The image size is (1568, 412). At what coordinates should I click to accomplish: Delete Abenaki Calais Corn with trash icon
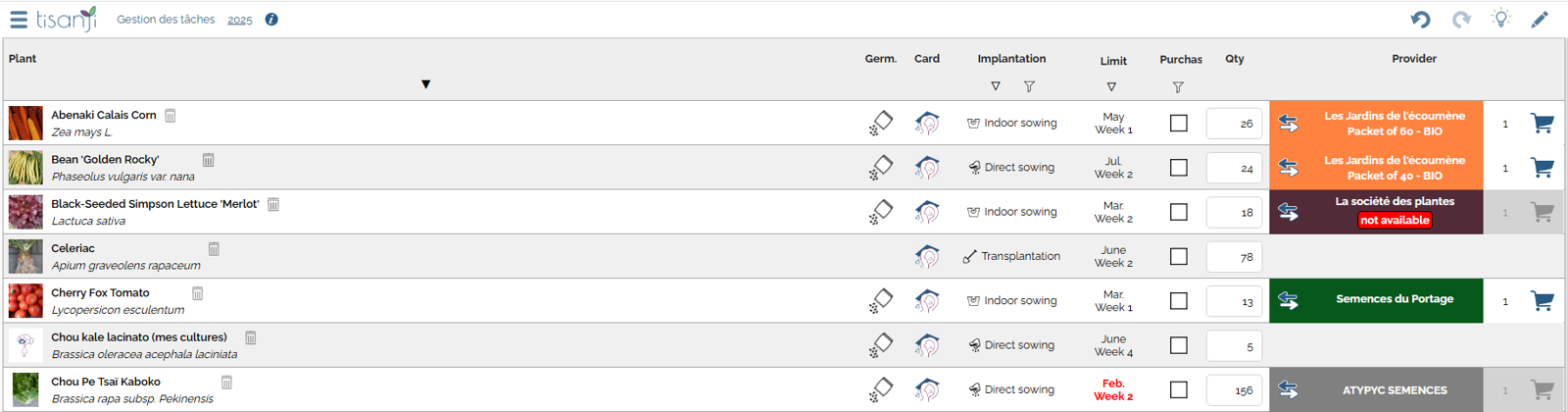(x=171, y=116)
